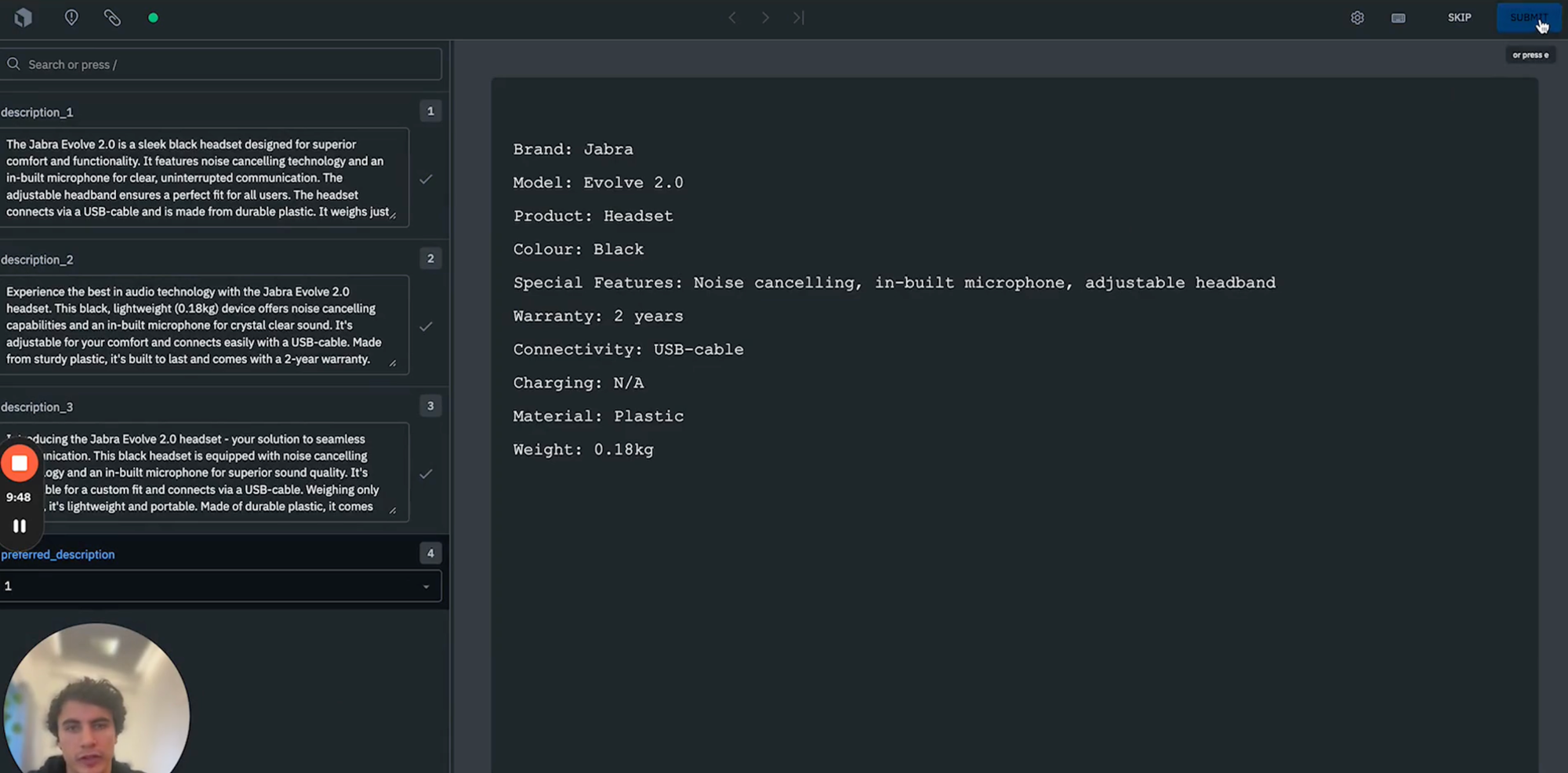The width and height of the screenshot is (1568, 773).
Task: Go to previous item with left arrow
Action: (x=732, y=17)
